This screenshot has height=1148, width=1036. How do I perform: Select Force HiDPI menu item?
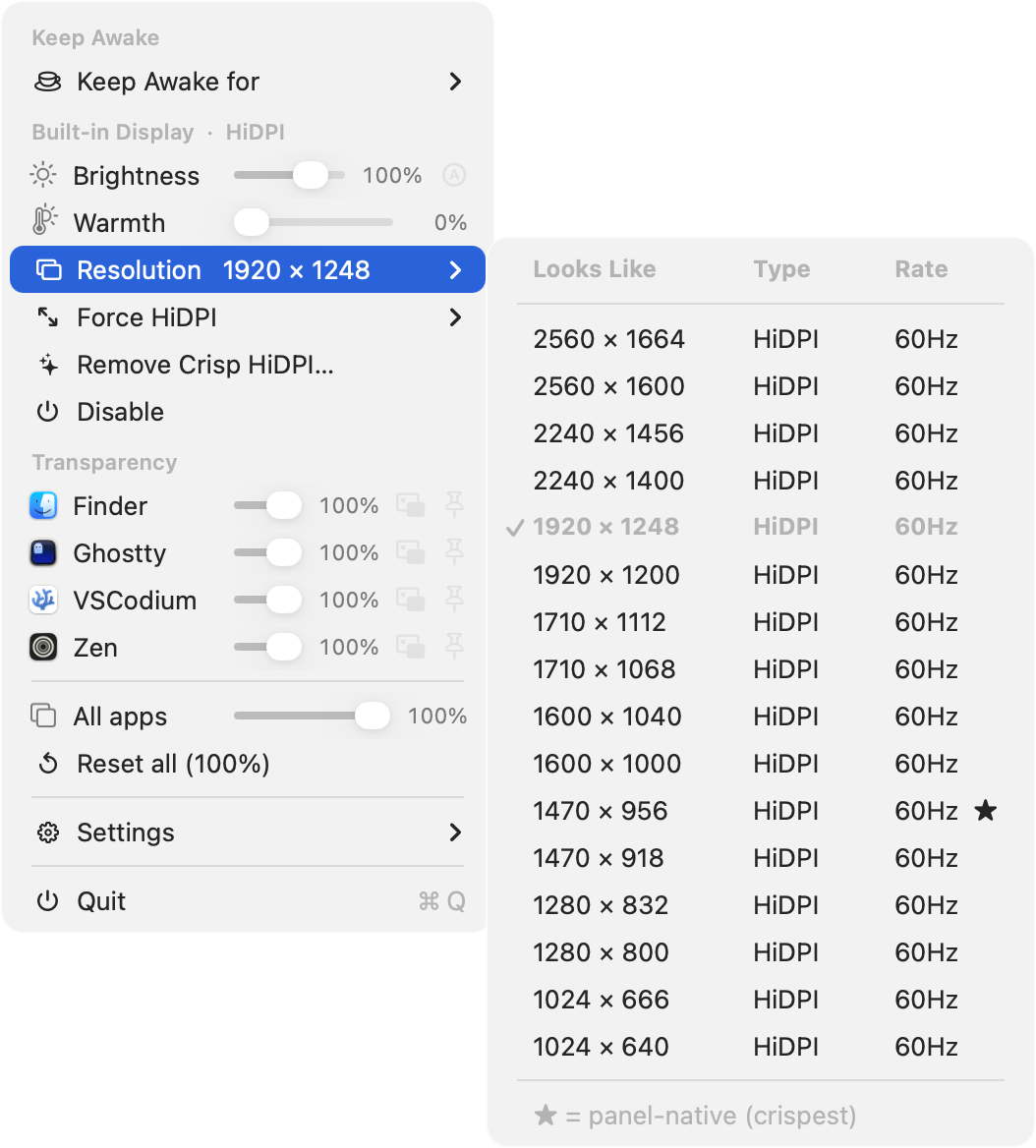point(248,317)
